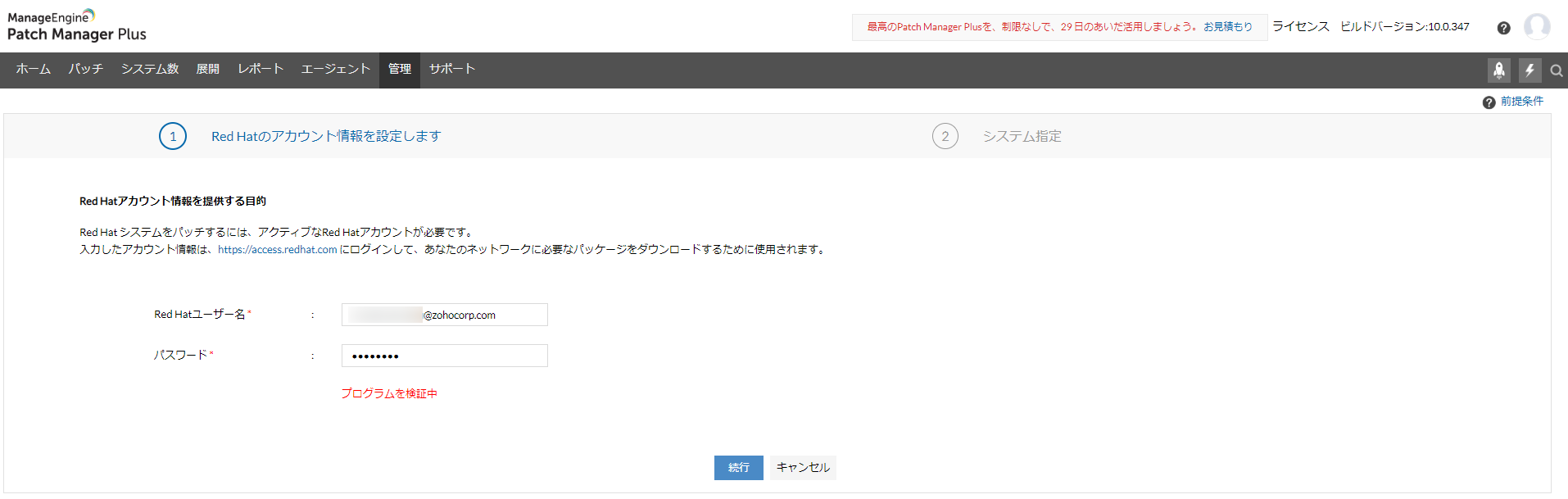Screen dimensions: 1568x499
Task: Open the パッチ menu
Action: pos(86,69)
